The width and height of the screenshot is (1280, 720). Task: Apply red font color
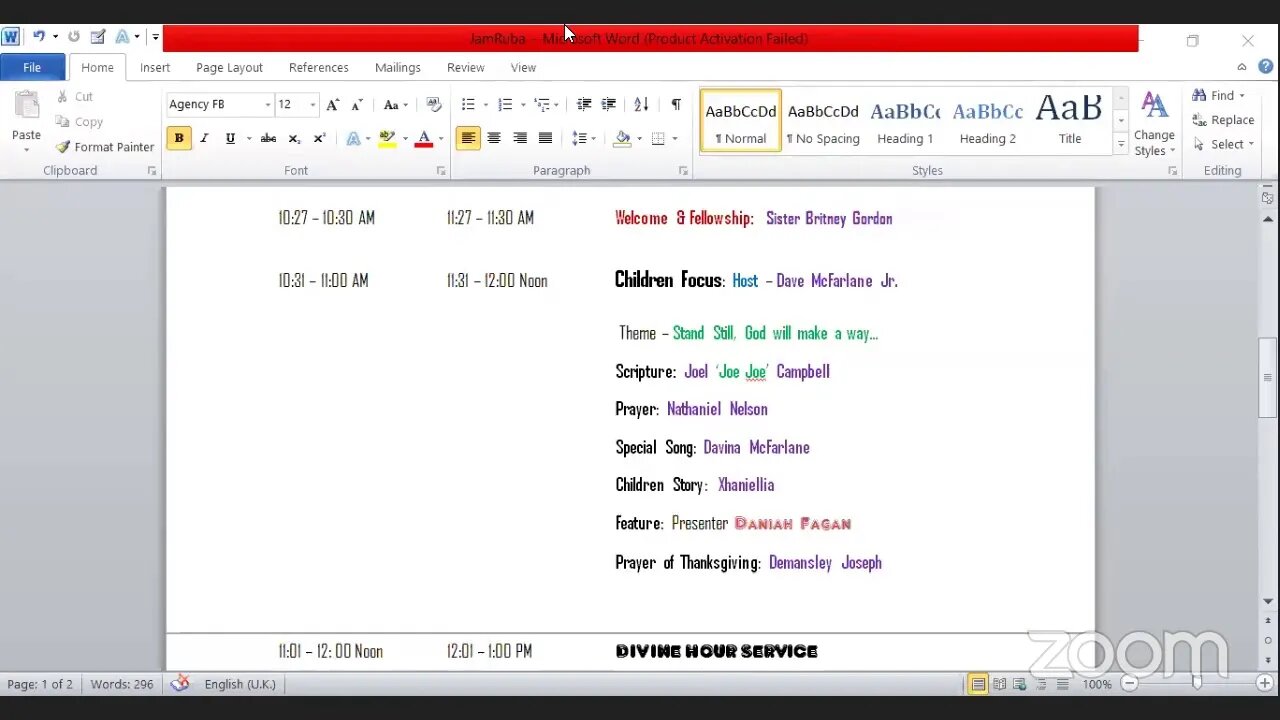[x=423, y=138]
